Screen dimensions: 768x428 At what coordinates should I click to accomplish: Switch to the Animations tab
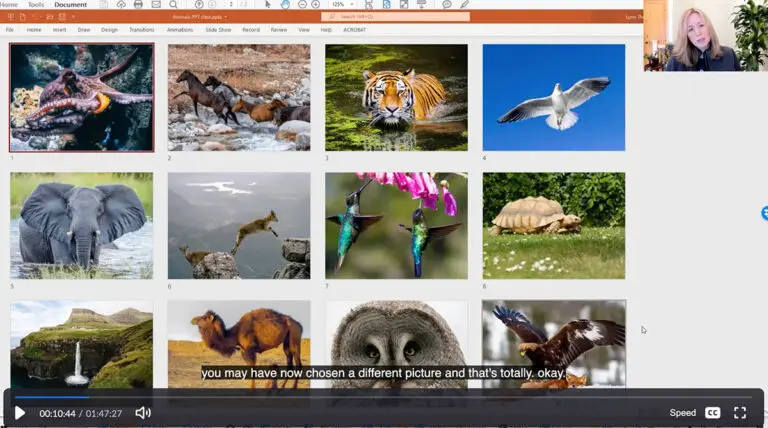pyautogui.click(x=180, y=30)
